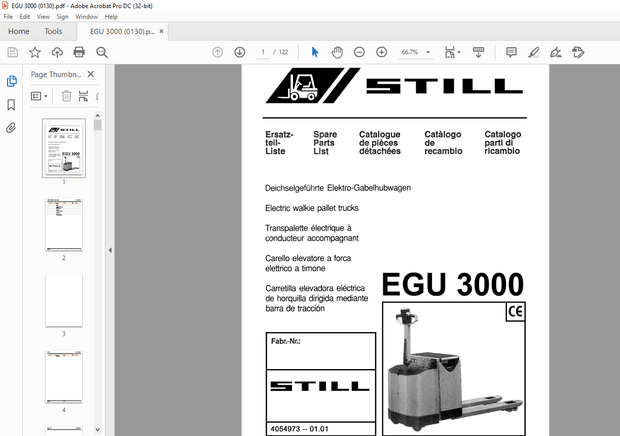Go to the next page arrow

[x=240, y=52]
